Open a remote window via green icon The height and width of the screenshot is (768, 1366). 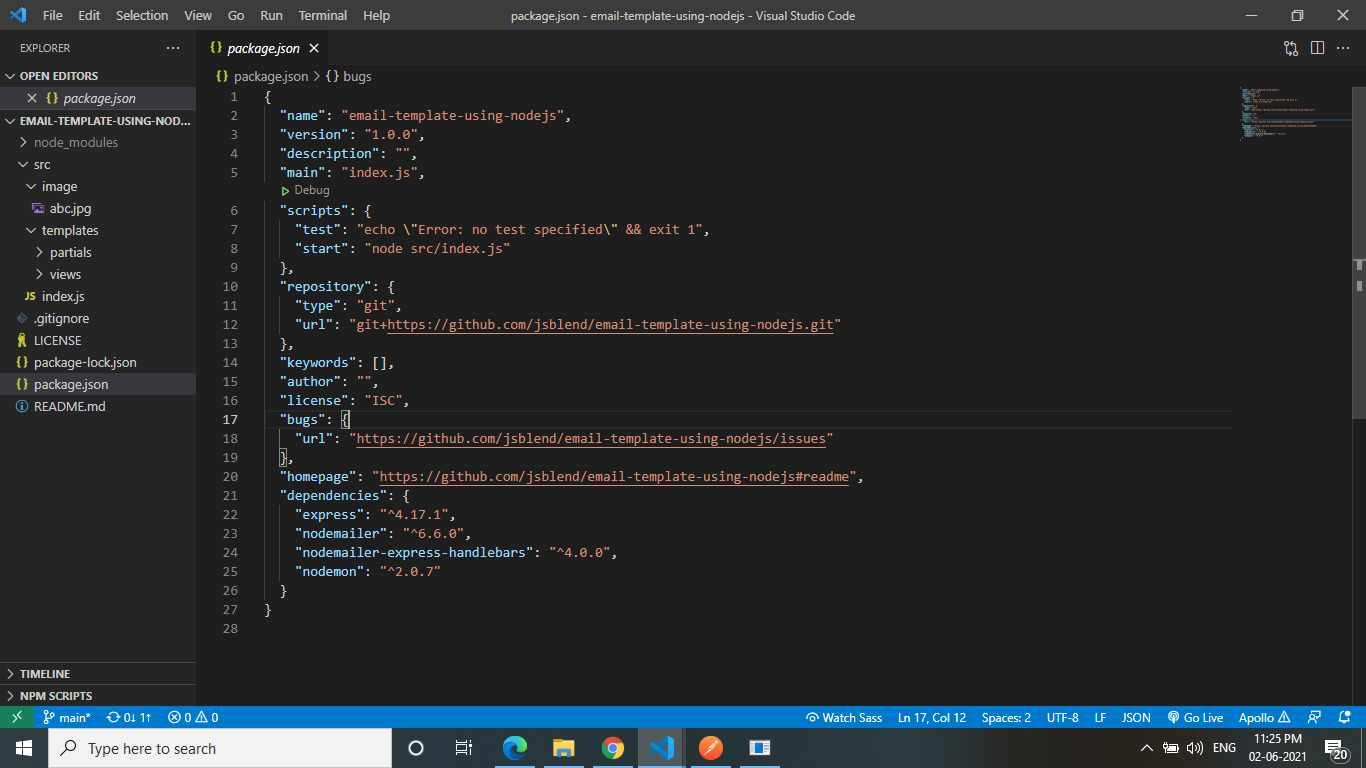[15, 717]
